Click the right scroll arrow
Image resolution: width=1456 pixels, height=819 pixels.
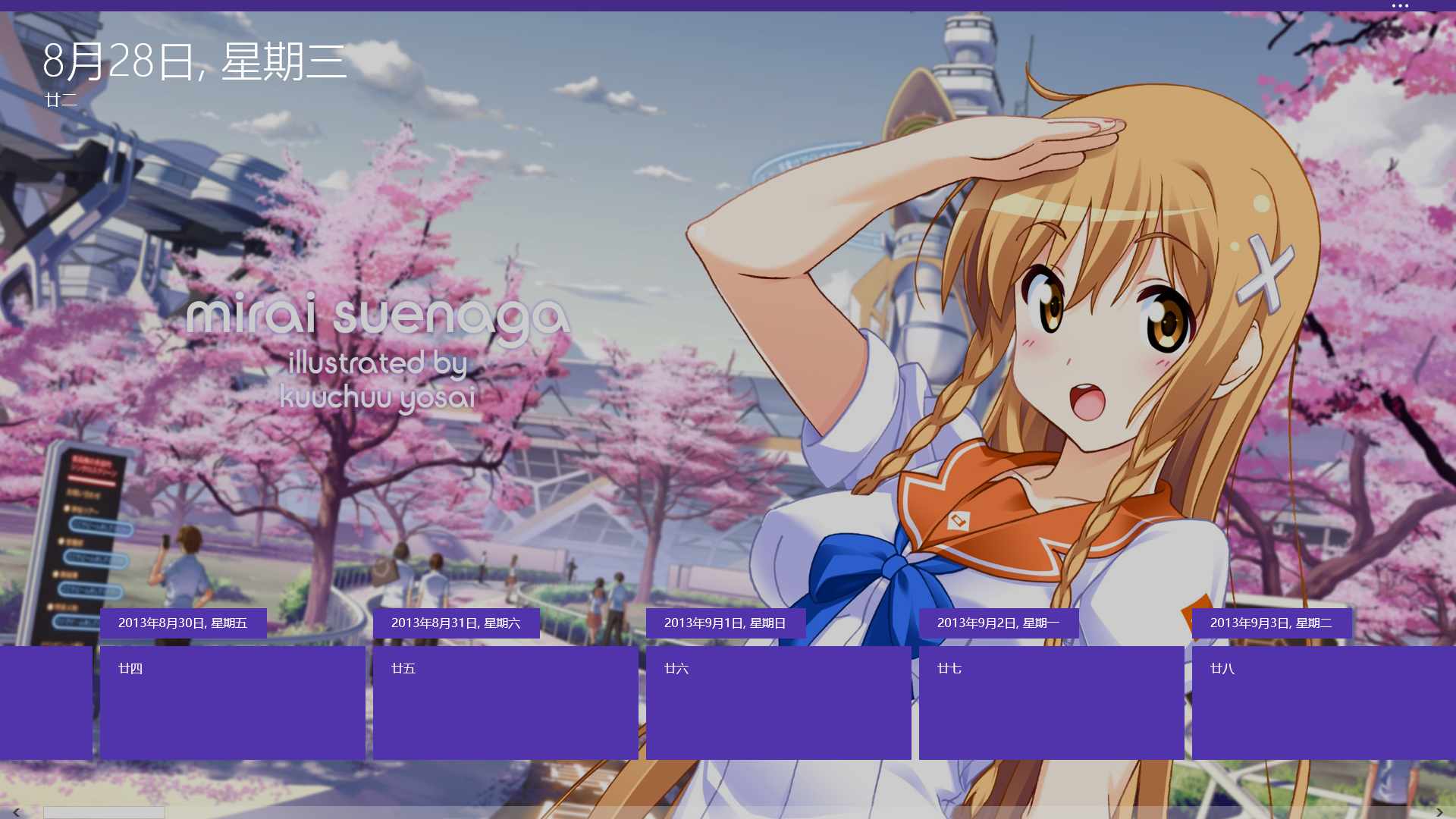(x=1439, y=812)
